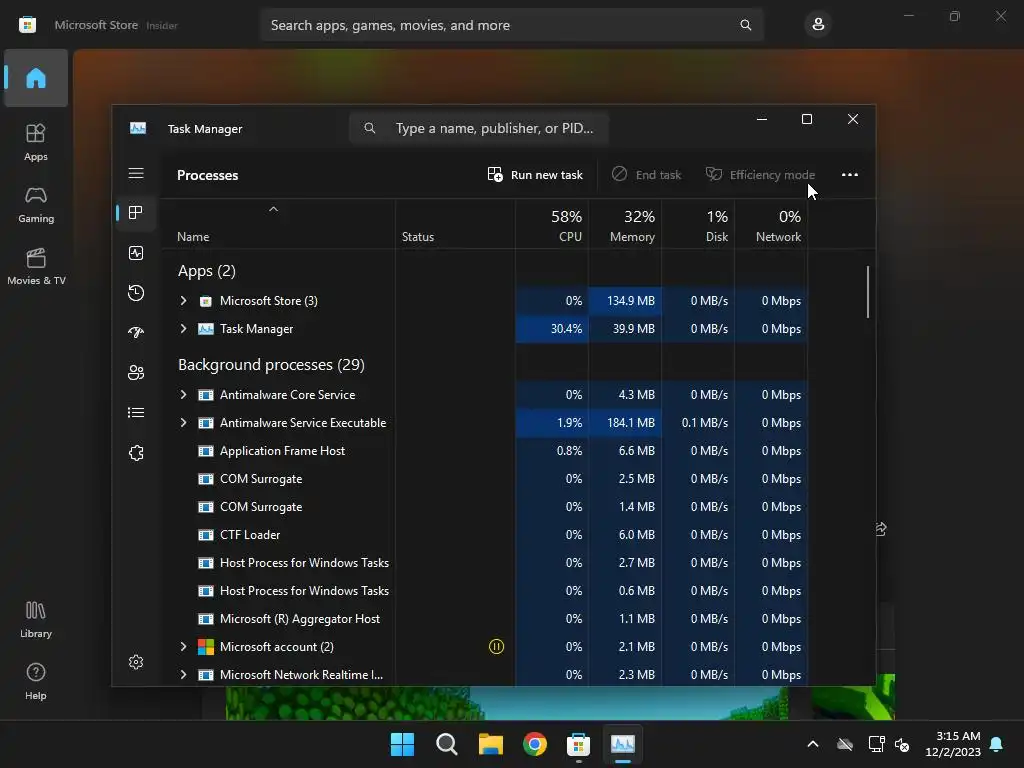Sort processes by Disk column
The height and width of the screenshot is (768, 1024).
click(698, 225)
